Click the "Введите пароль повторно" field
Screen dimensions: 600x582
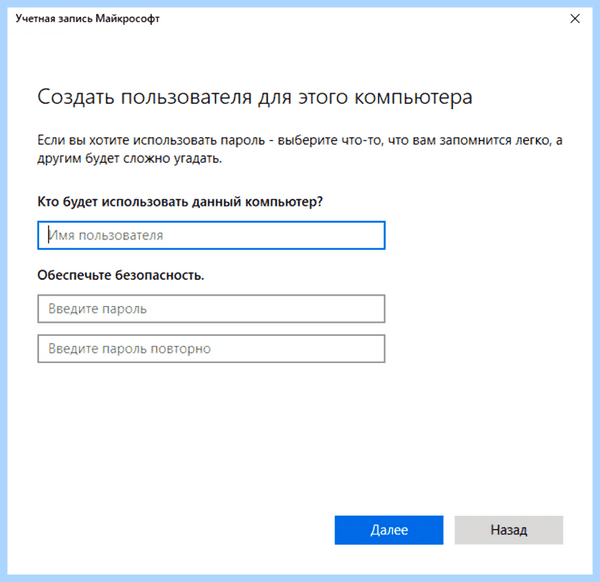point(211,349)
